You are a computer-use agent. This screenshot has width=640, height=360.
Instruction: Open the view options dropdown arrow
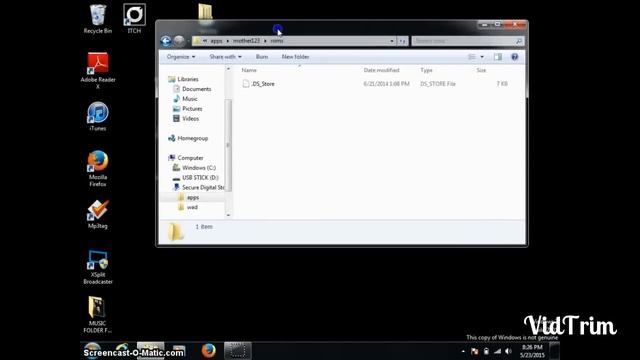[482, 57]
